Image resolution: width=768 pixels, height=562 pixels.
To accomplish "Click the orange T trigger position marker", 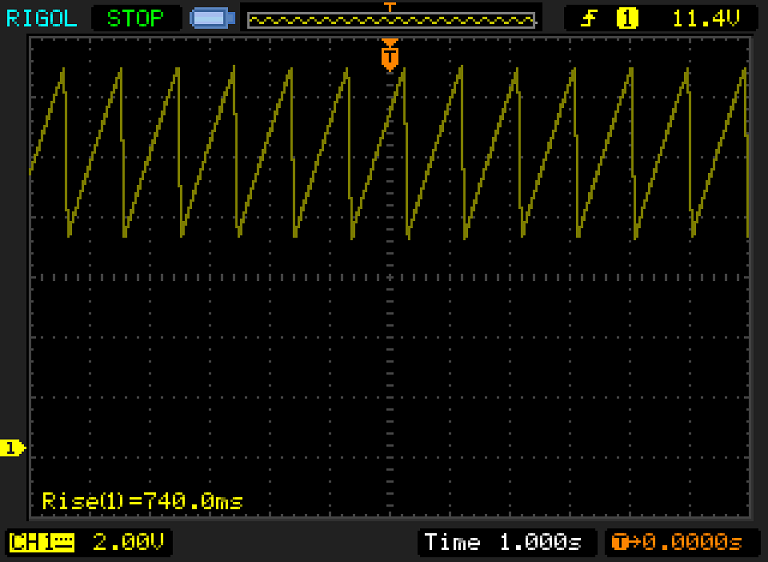I will click(x=390, y=55).
